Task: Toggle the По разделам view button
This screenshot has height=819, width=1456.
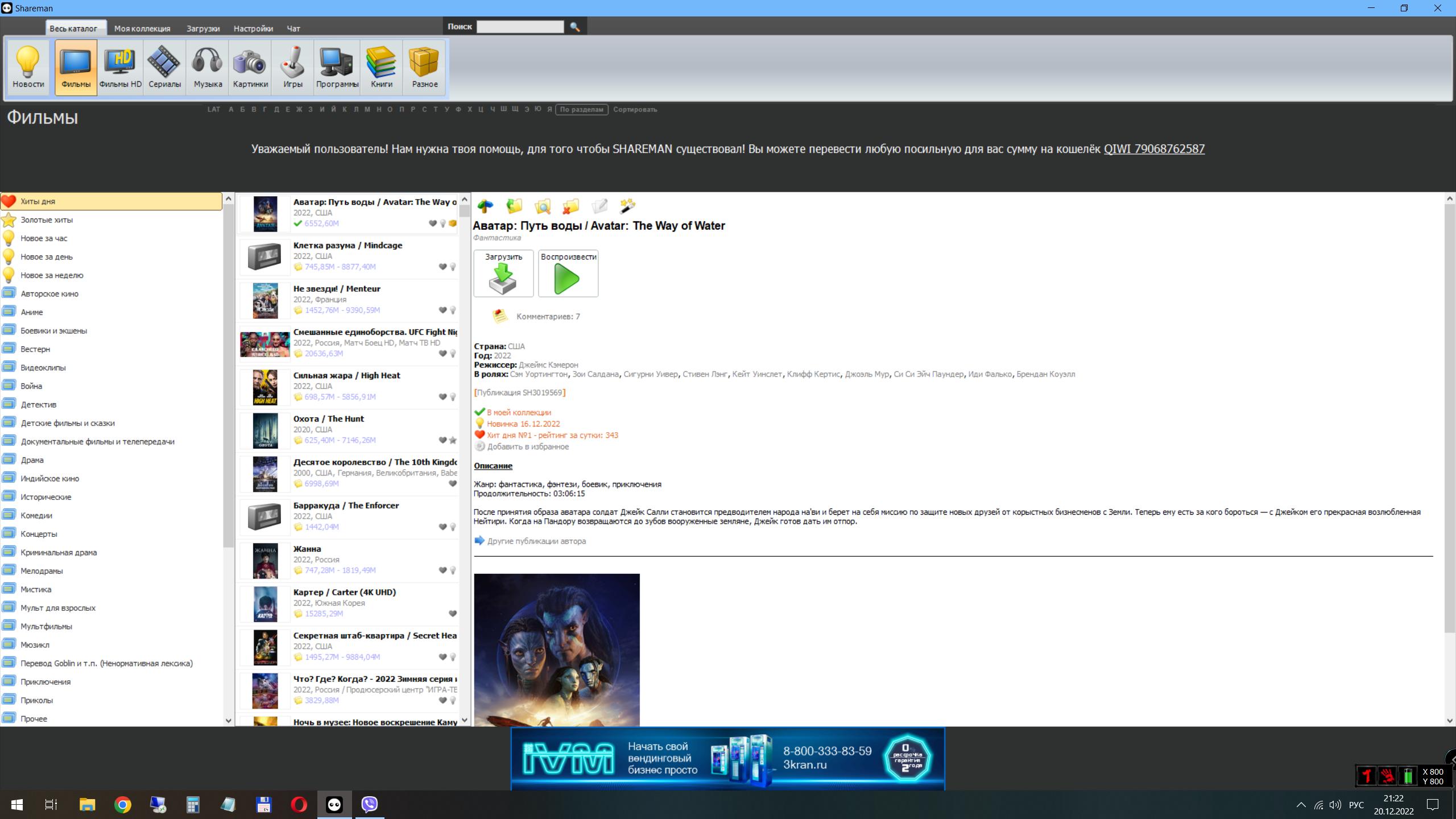Action: pos(581,109)
